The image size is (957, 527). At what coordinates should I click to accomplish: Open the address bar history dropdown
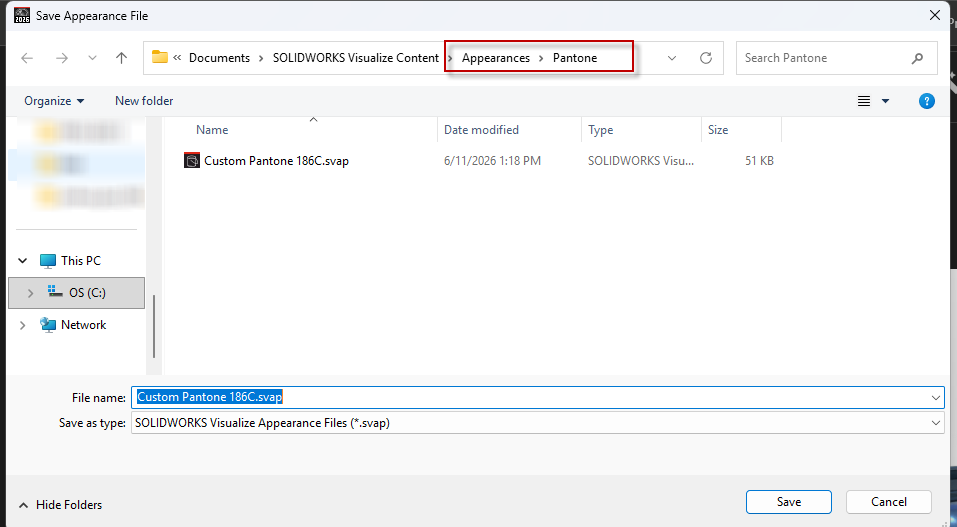(672, 58)
